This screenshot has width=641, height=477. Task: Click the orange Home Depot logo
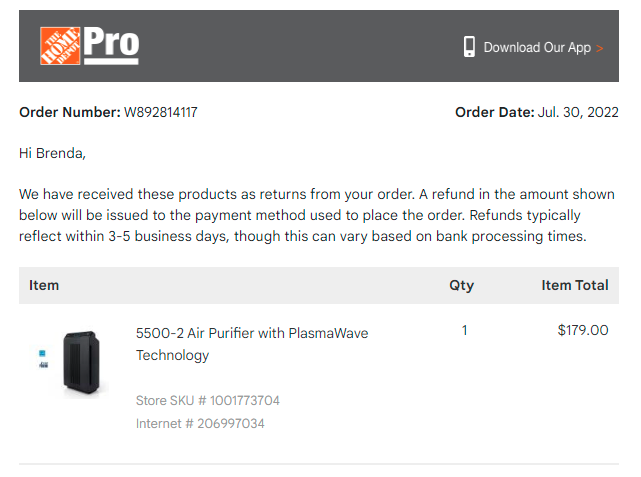(60, 46)
